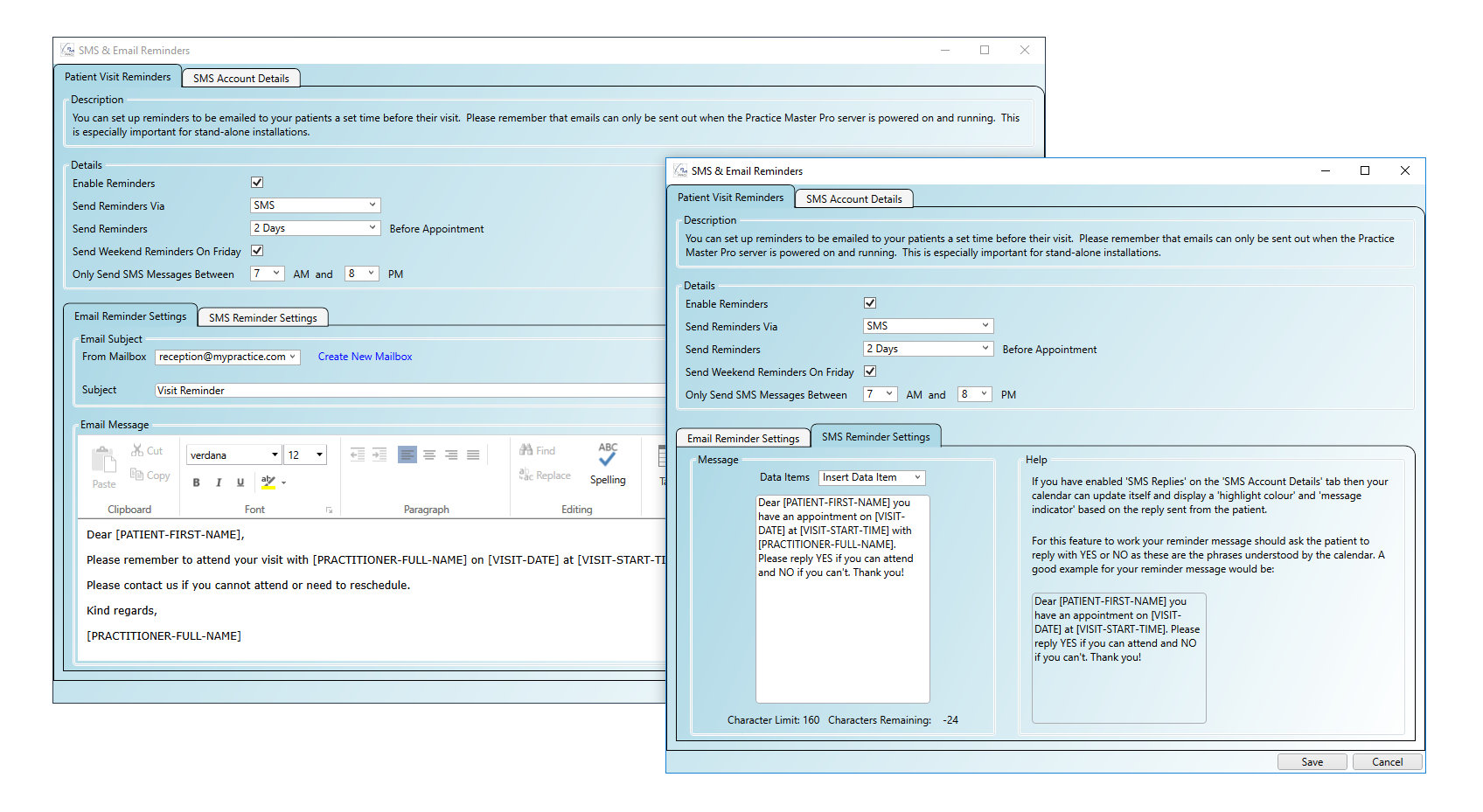Justify the paragraph text
1483x812 pixels.
pyautogui.click(x=473, y=455)
